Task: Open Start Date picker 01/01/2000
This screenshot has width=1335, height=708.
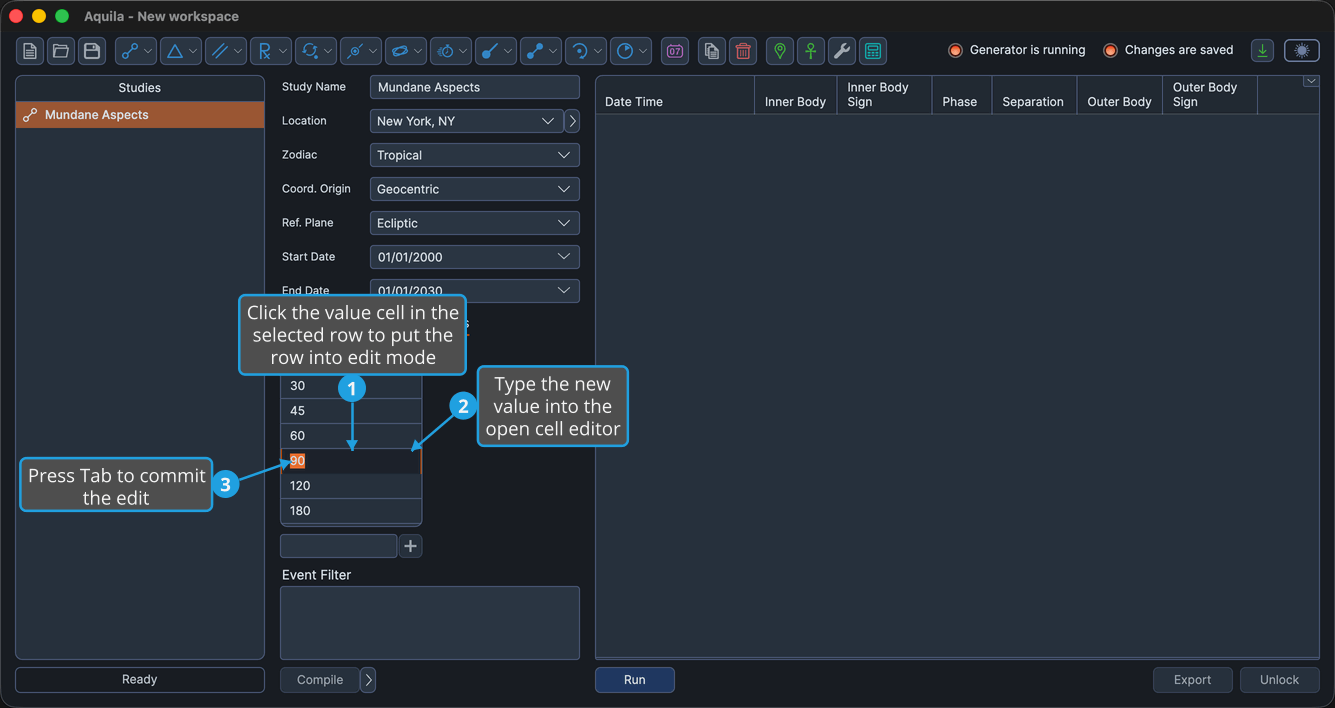Action: click(x=475, y=257)
